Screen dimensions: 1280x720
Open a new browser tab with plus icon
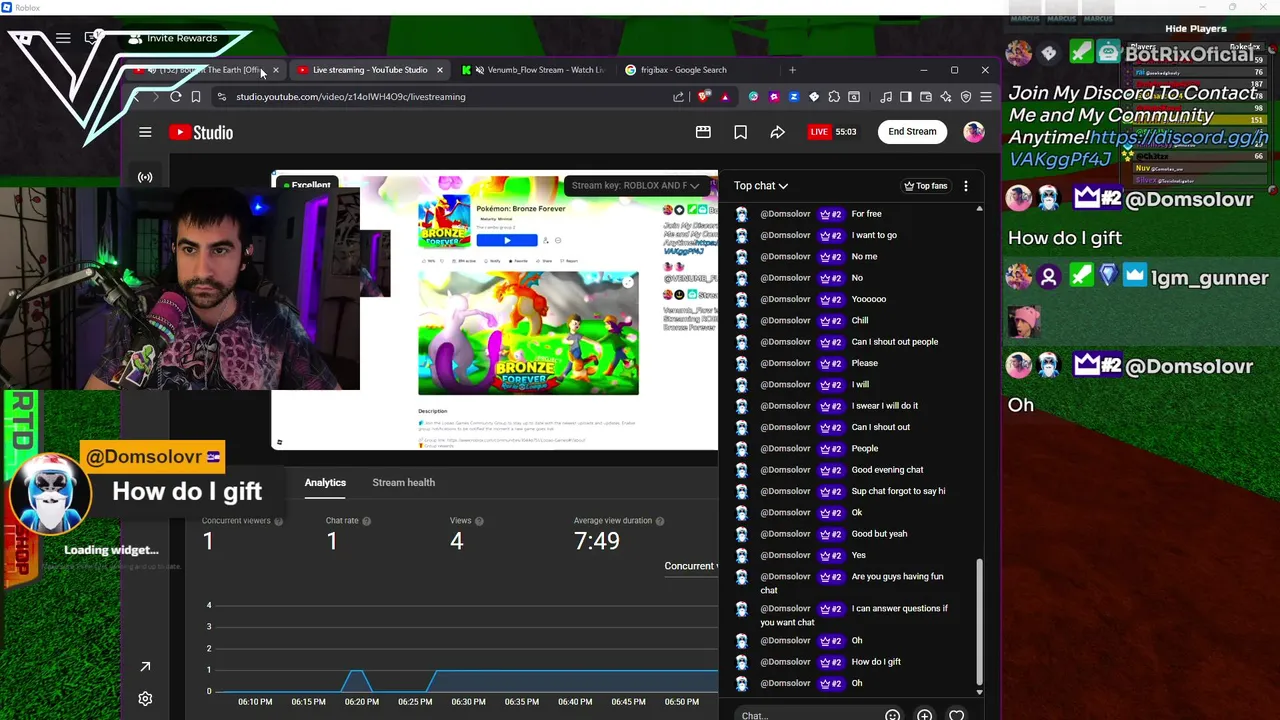[792, 70]
